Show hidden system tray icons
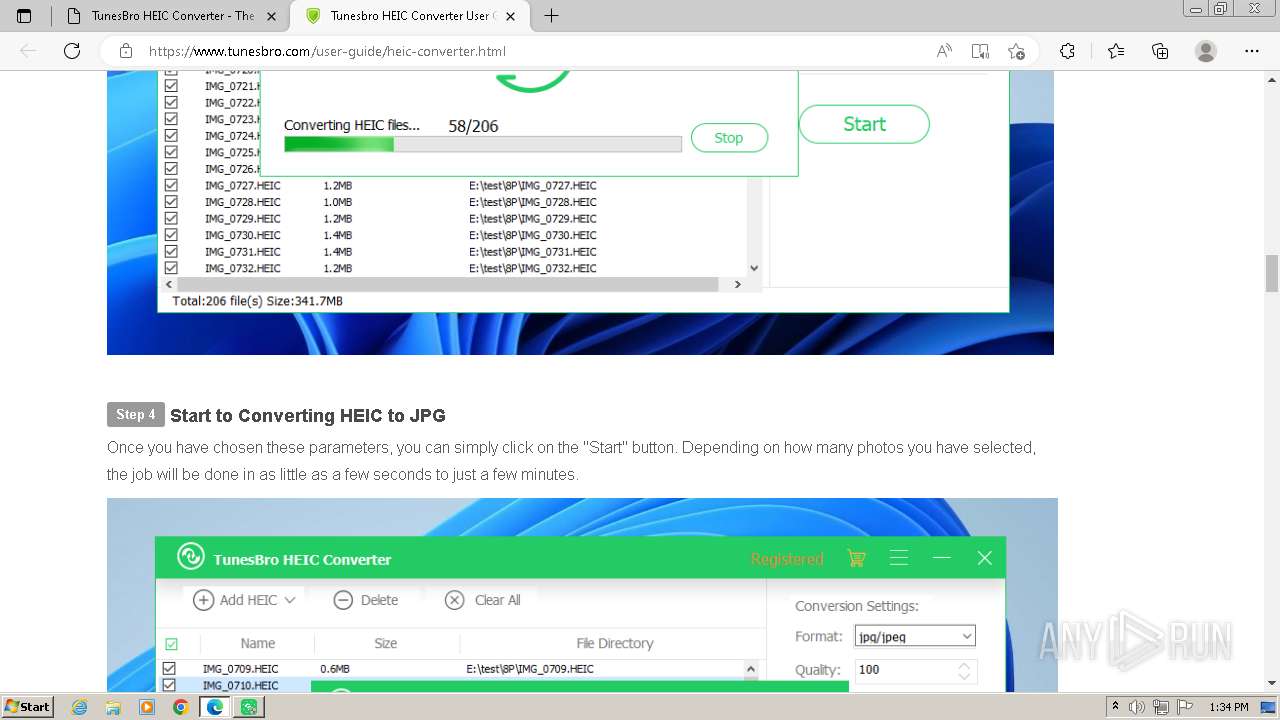Viewport: 1280px width, 720px height. pyautogui.click(x=1115, y=707)
